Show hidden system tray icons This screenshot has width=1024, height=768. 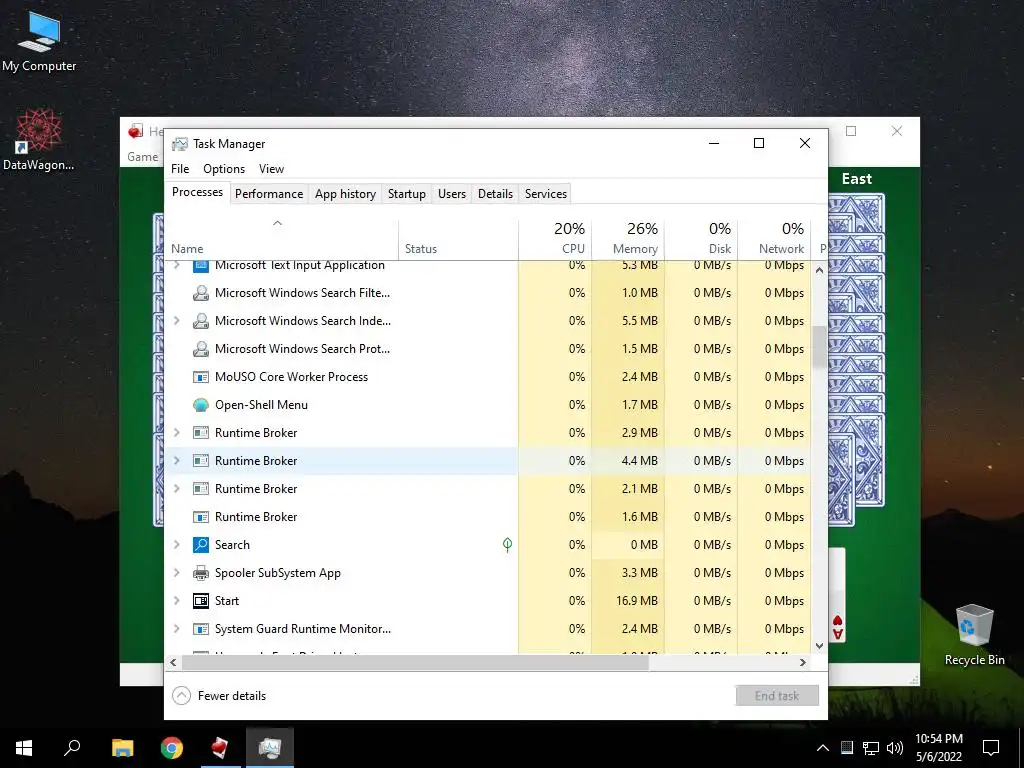point(823,748)
